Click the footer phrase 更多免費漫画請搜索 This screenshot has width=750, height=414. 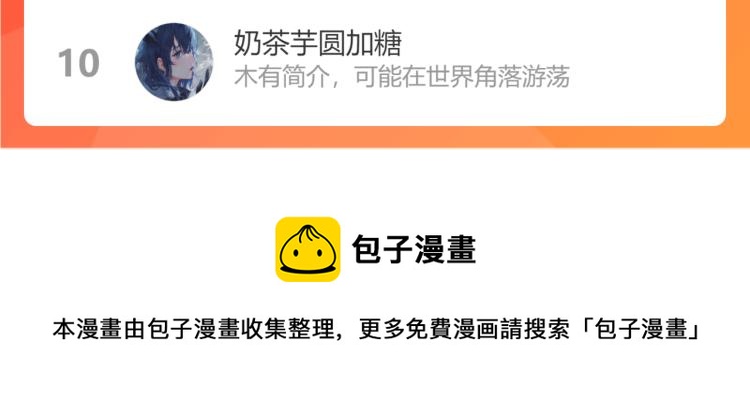[464, 329]
